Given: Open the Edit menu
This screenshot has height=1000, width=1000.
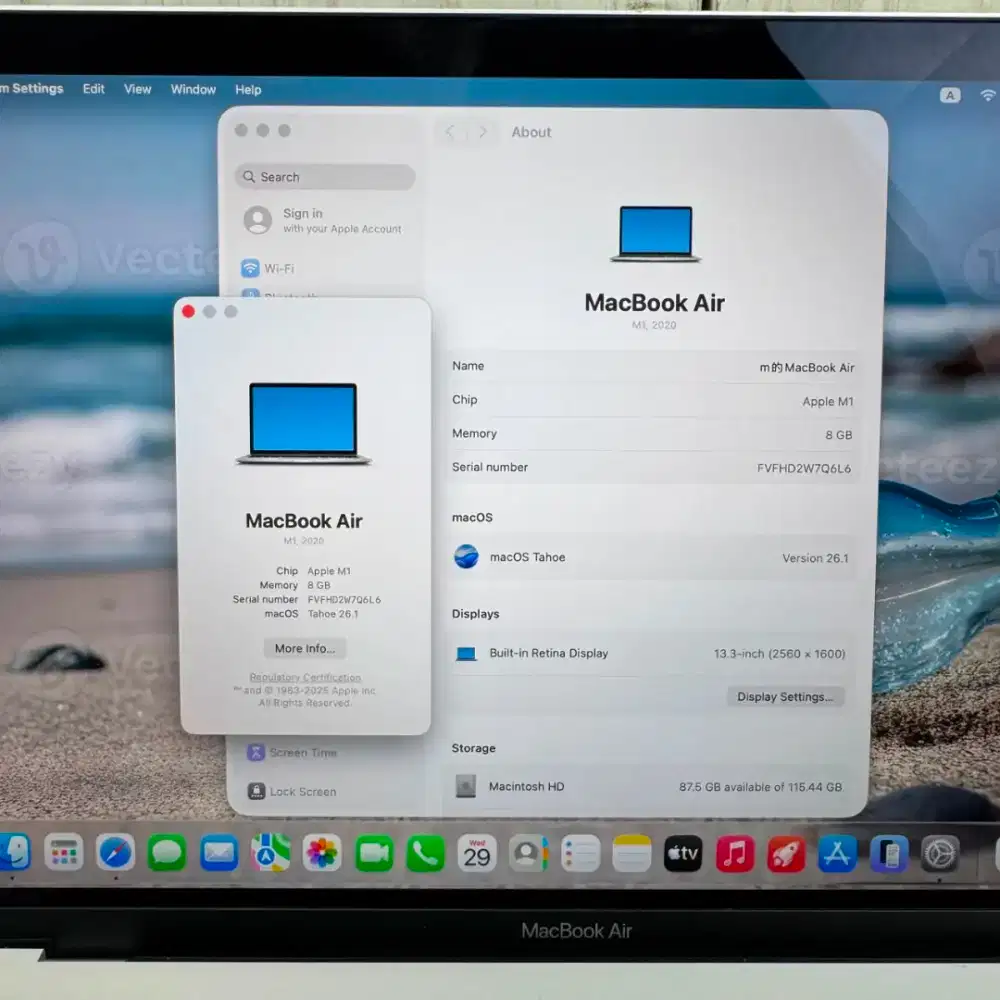Looking at the screenshot, I should click(94, 89).
